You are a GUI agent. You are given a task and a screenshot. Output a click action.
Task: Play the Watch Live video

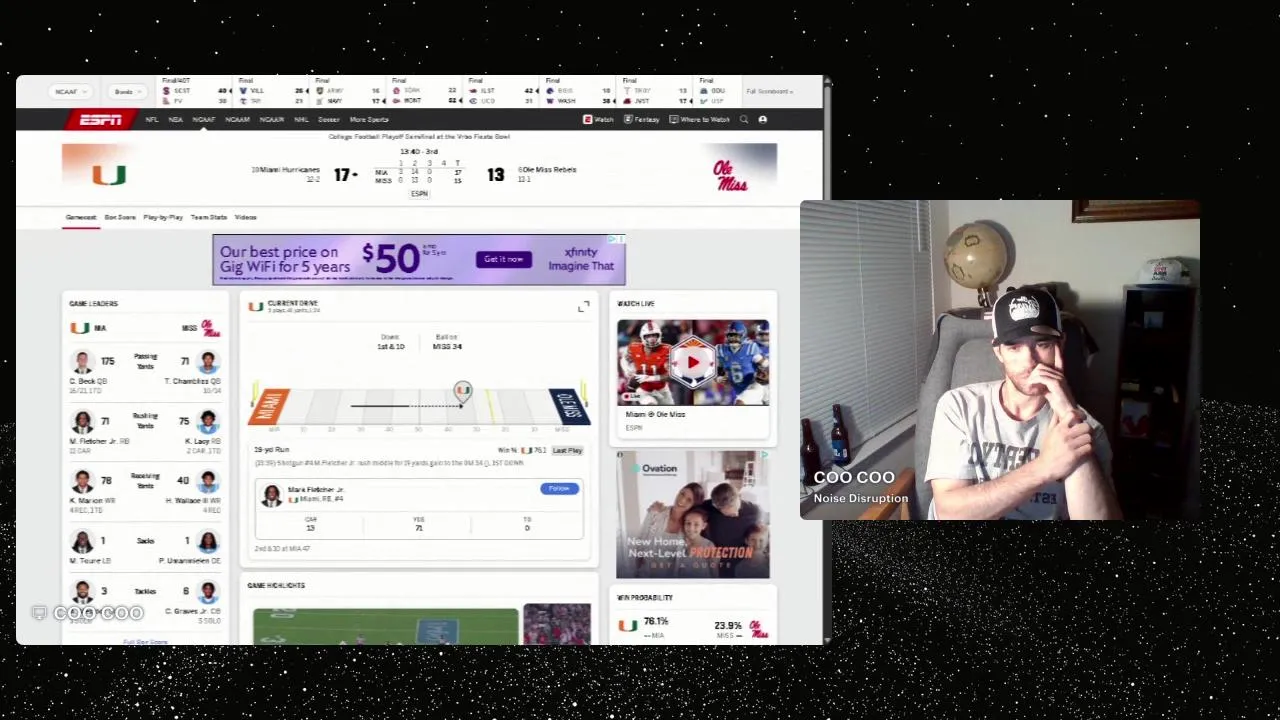(693, 363)
